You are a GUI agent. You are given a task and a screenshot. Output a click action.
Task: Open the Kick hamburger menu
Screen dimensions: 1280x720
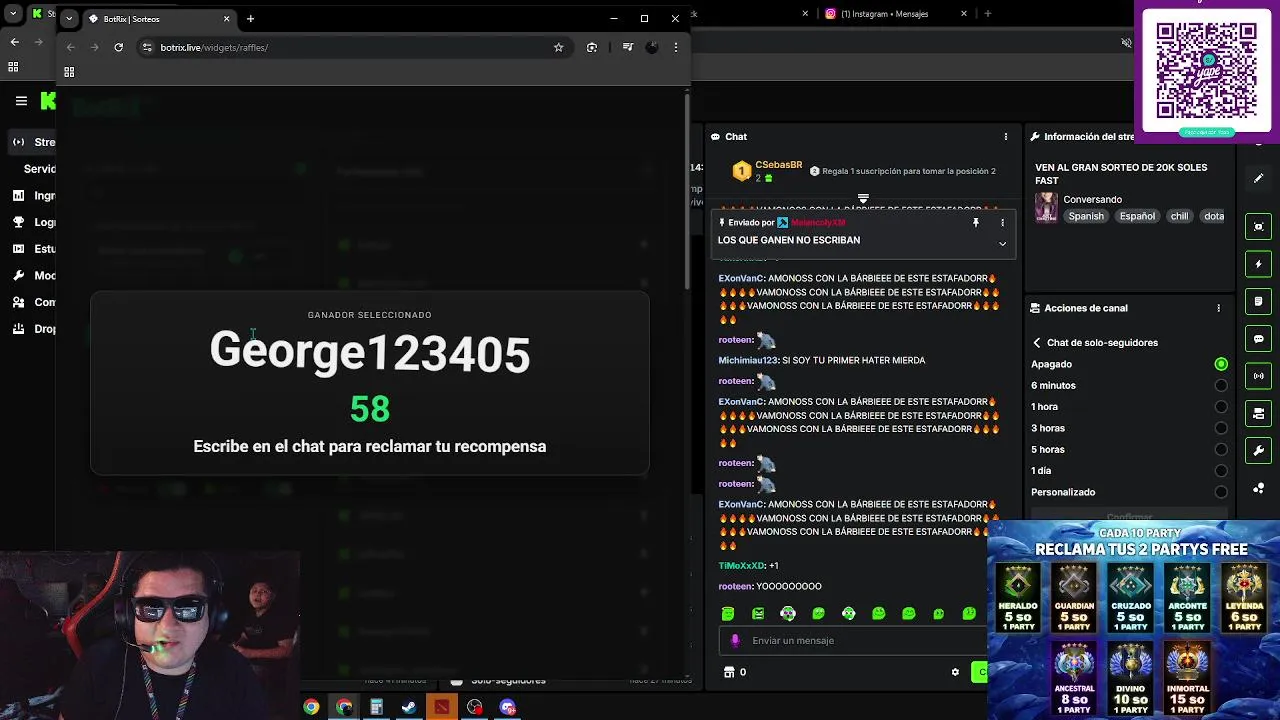21,100
